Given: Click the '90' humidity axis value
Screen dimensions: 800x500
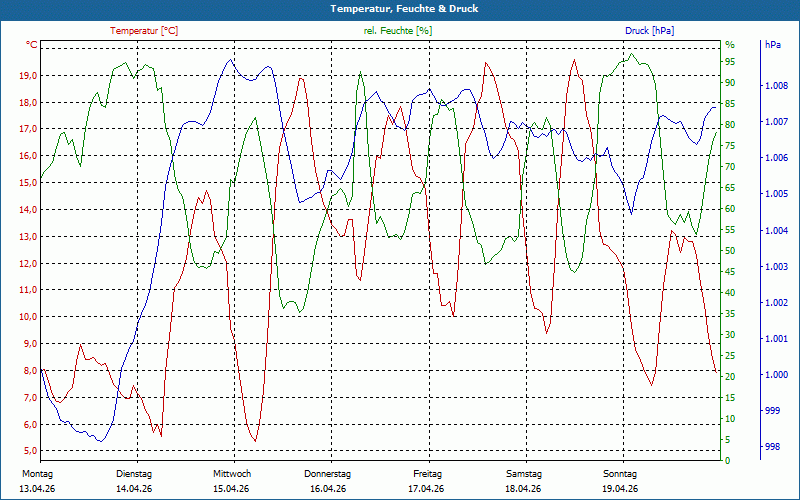Looking at the screenshot, I should 730,83.
